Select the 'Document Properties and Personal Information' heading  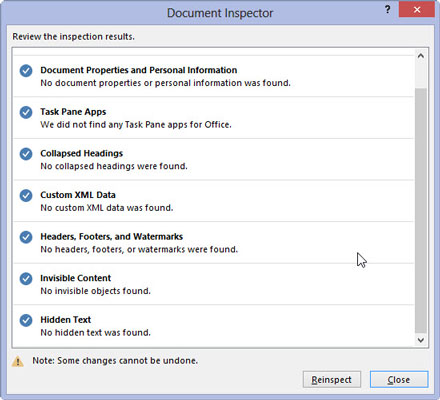click(x=139, y=70)
